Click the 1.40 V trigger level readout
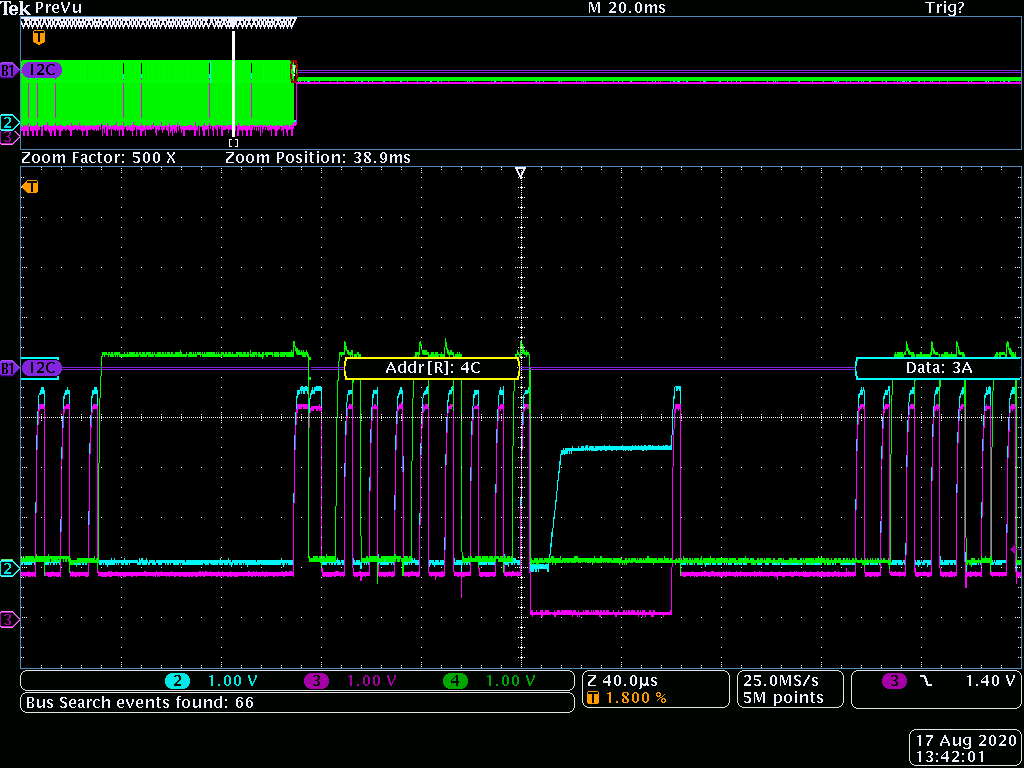Viewport: 1024px width, 768px height. (x=989, y=681)
